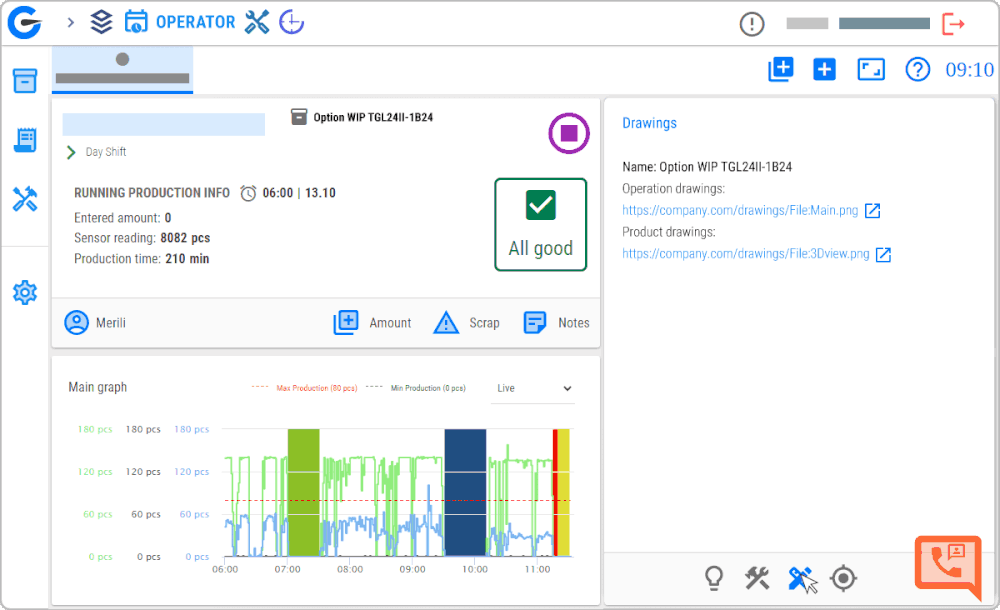Select the OPERATOR menu item
Image resolution: width=1000 pixels, height=610 pixels.
(195, 22)
